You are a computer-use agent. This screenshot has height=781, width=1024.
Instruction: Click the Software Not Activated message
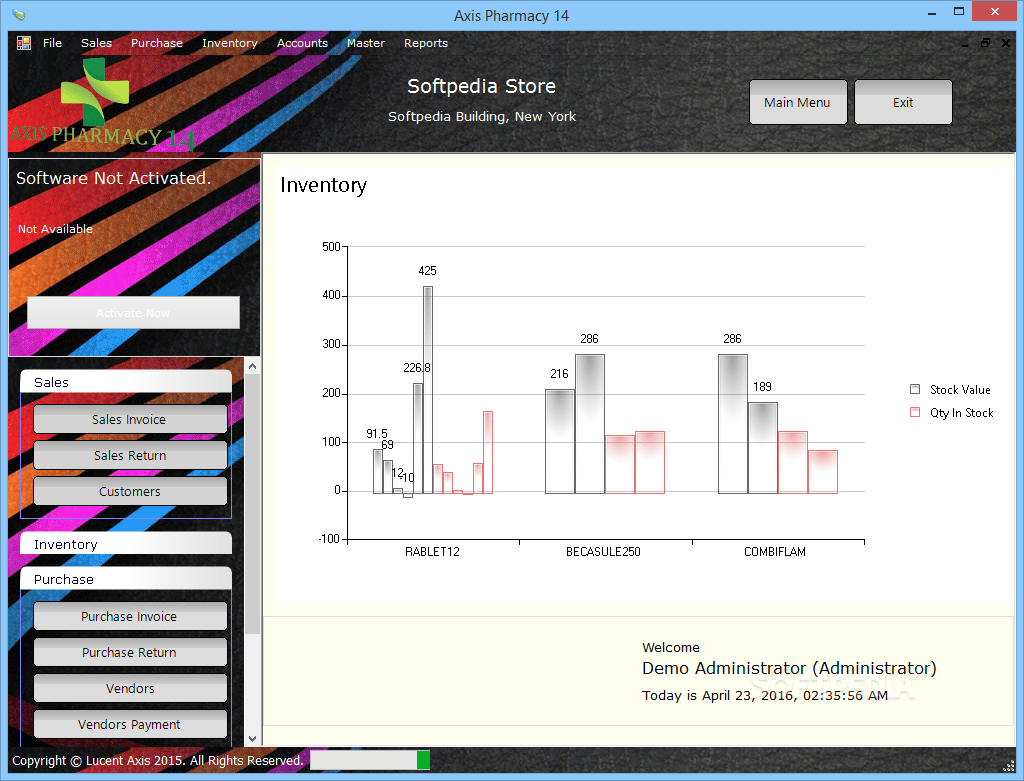pos(114,178)
